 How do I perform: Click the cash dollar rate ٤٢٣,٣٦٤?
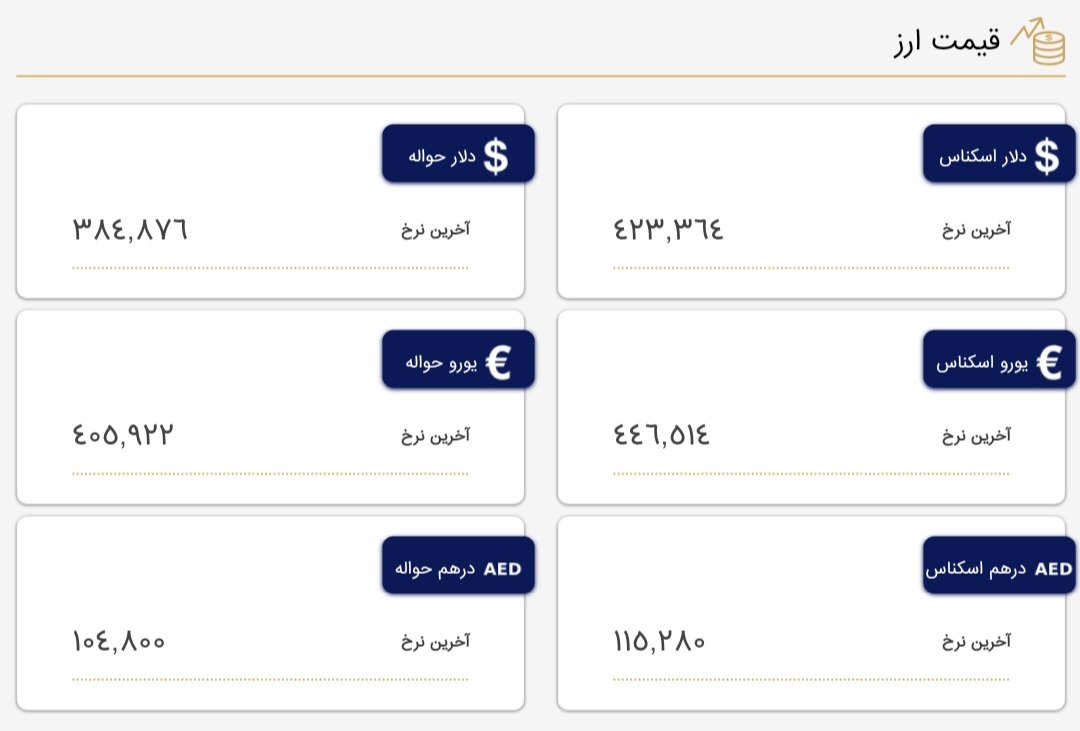pyautogui.click(x=668, y=230)
